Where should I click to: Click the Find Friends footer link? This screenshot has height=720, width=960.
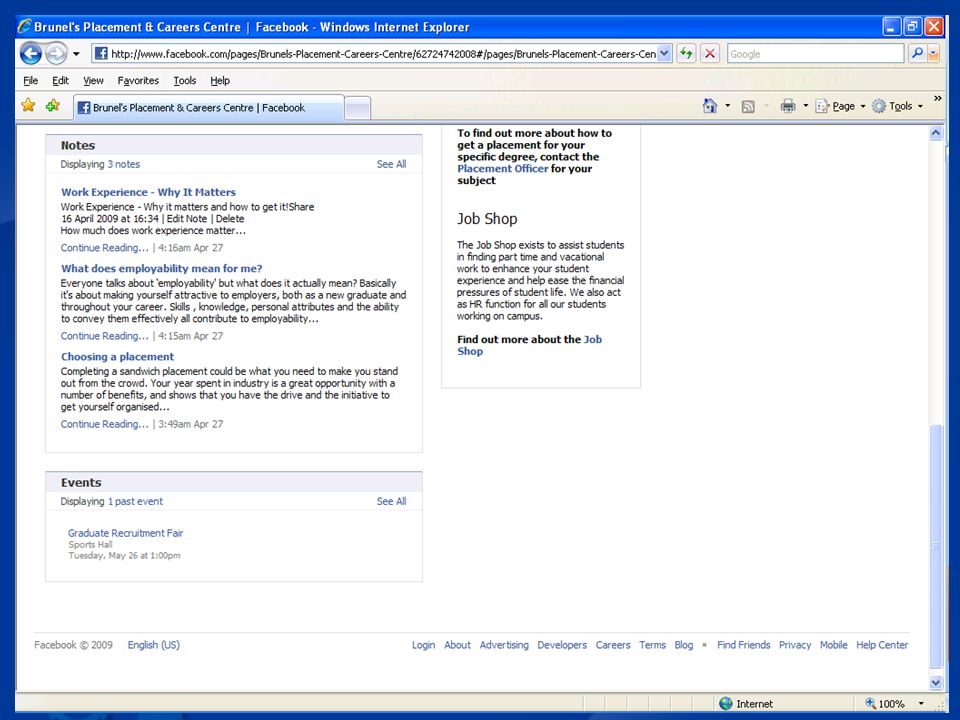coord(743,645)
